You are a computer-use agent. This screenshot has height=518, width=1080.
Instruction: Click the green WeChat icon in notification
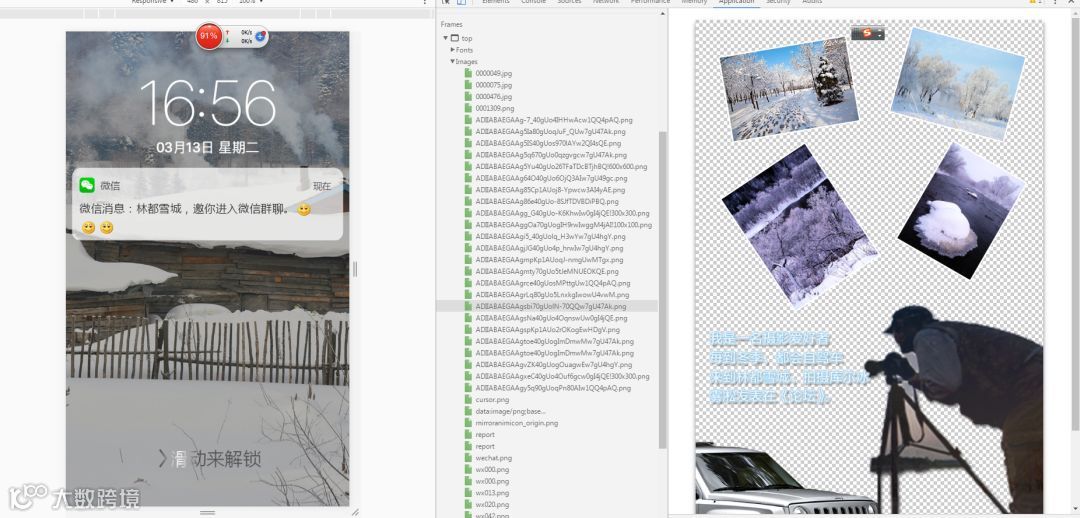point(87,185)
